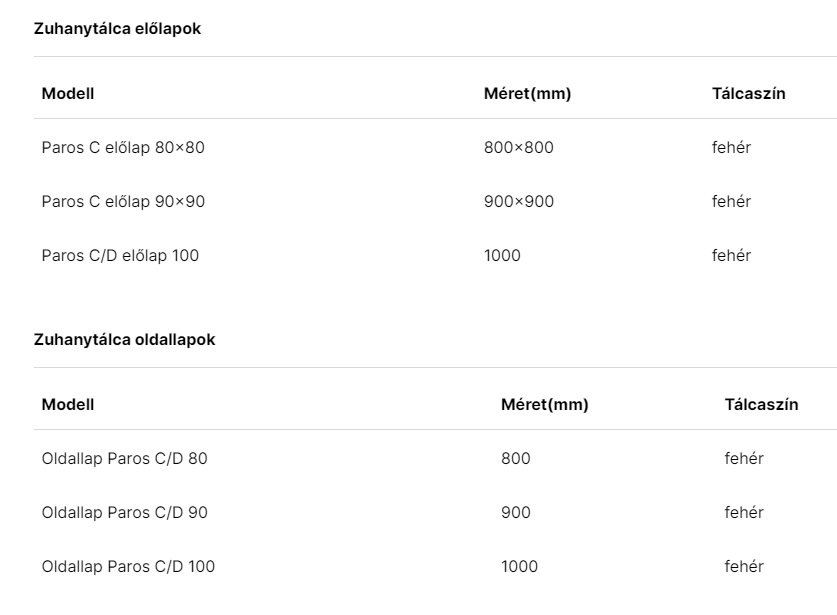This screenshot has height=615, width=837.
Task: Select size 800 in Oldallap Paros C/D 80 row
Action: click(516, 459)
